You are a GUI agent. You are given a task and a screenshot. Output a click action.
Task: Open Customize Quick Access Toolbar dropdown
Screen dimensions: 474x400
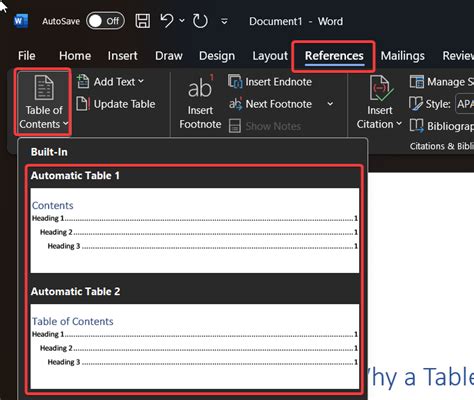click(224, 21)
